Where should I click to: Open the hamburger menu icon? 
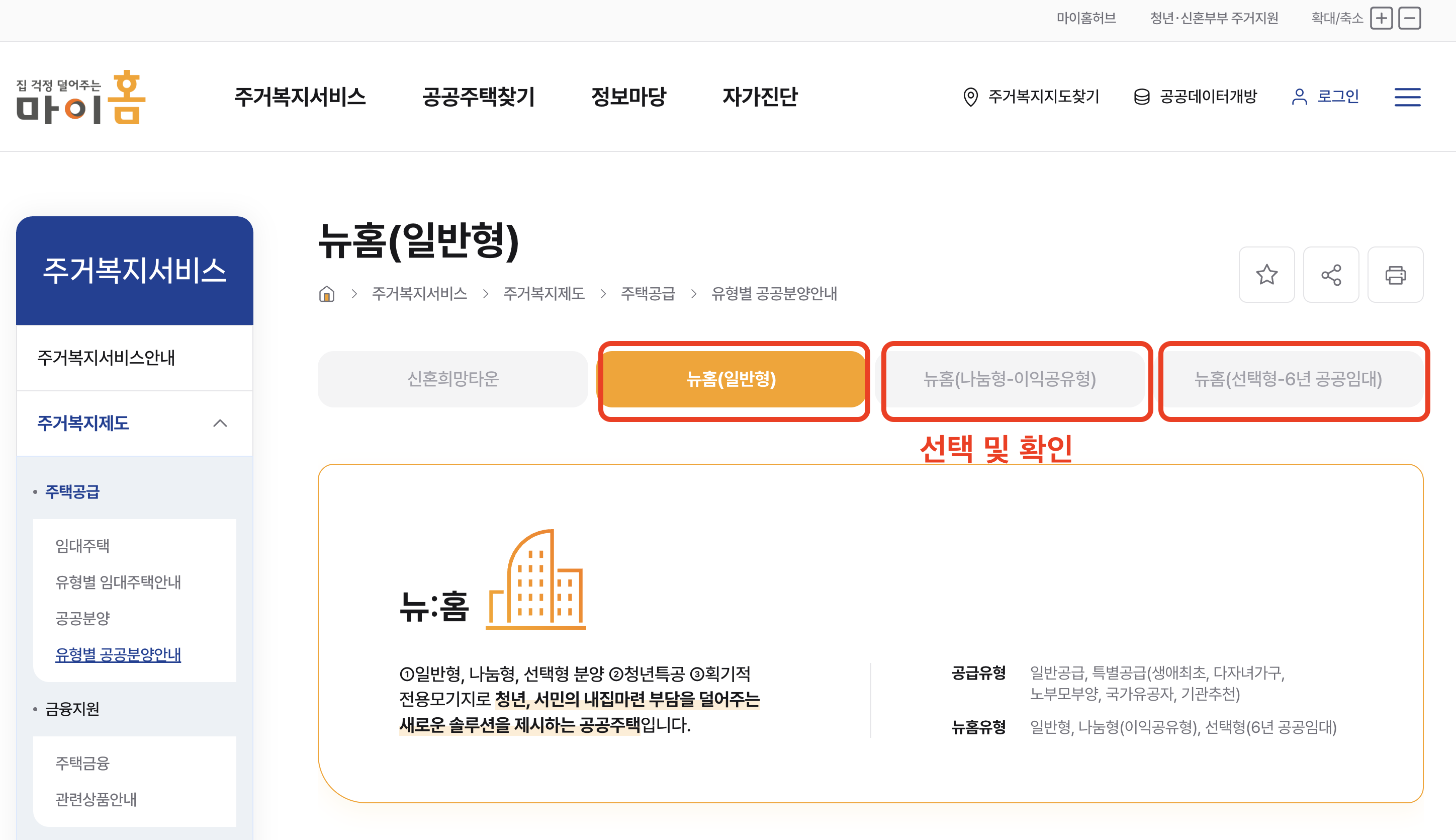coord(1407,97)
